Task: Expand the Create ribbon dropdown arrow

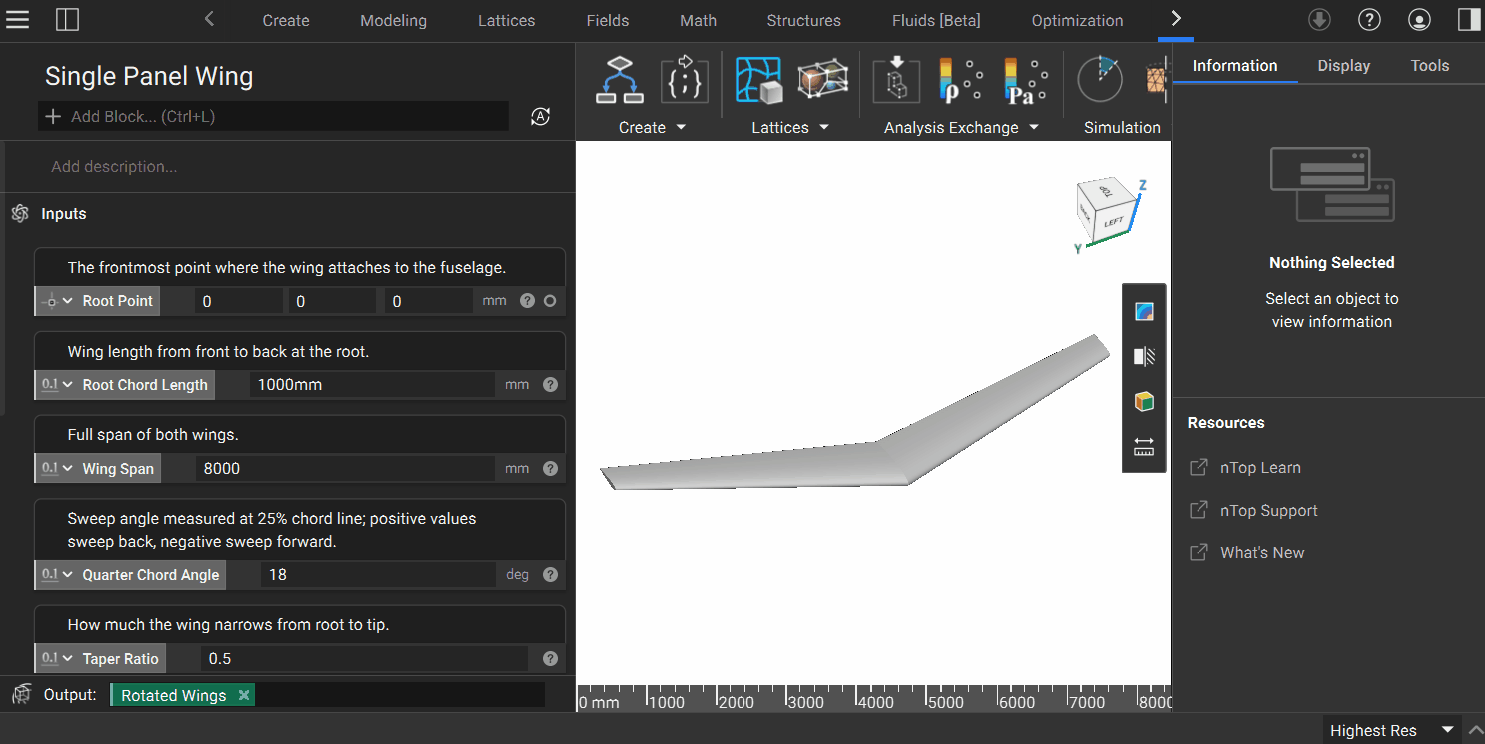Action: point(681,128)
